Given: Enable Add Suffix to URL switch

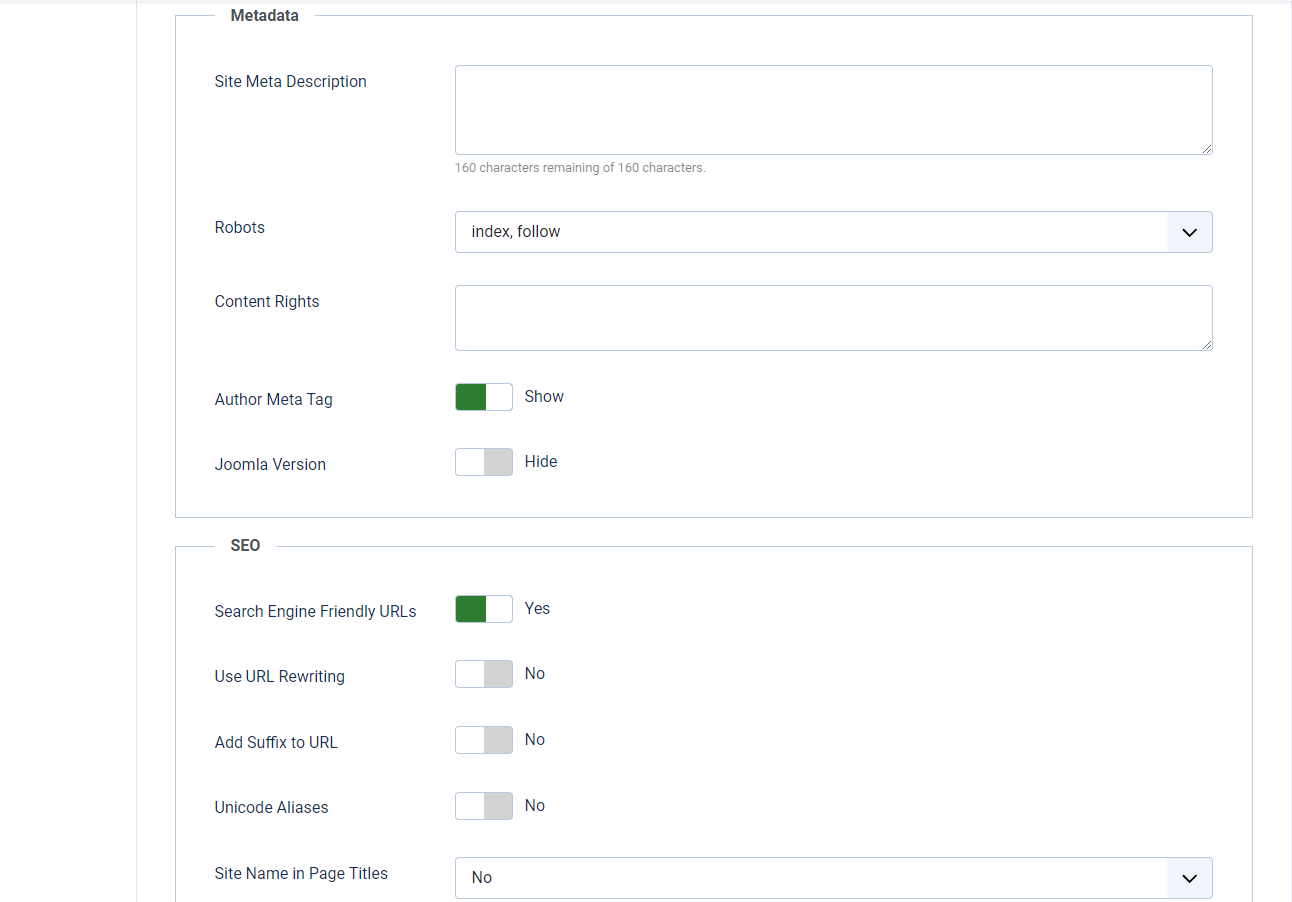Looking at the screenshot, I should 484,740.
